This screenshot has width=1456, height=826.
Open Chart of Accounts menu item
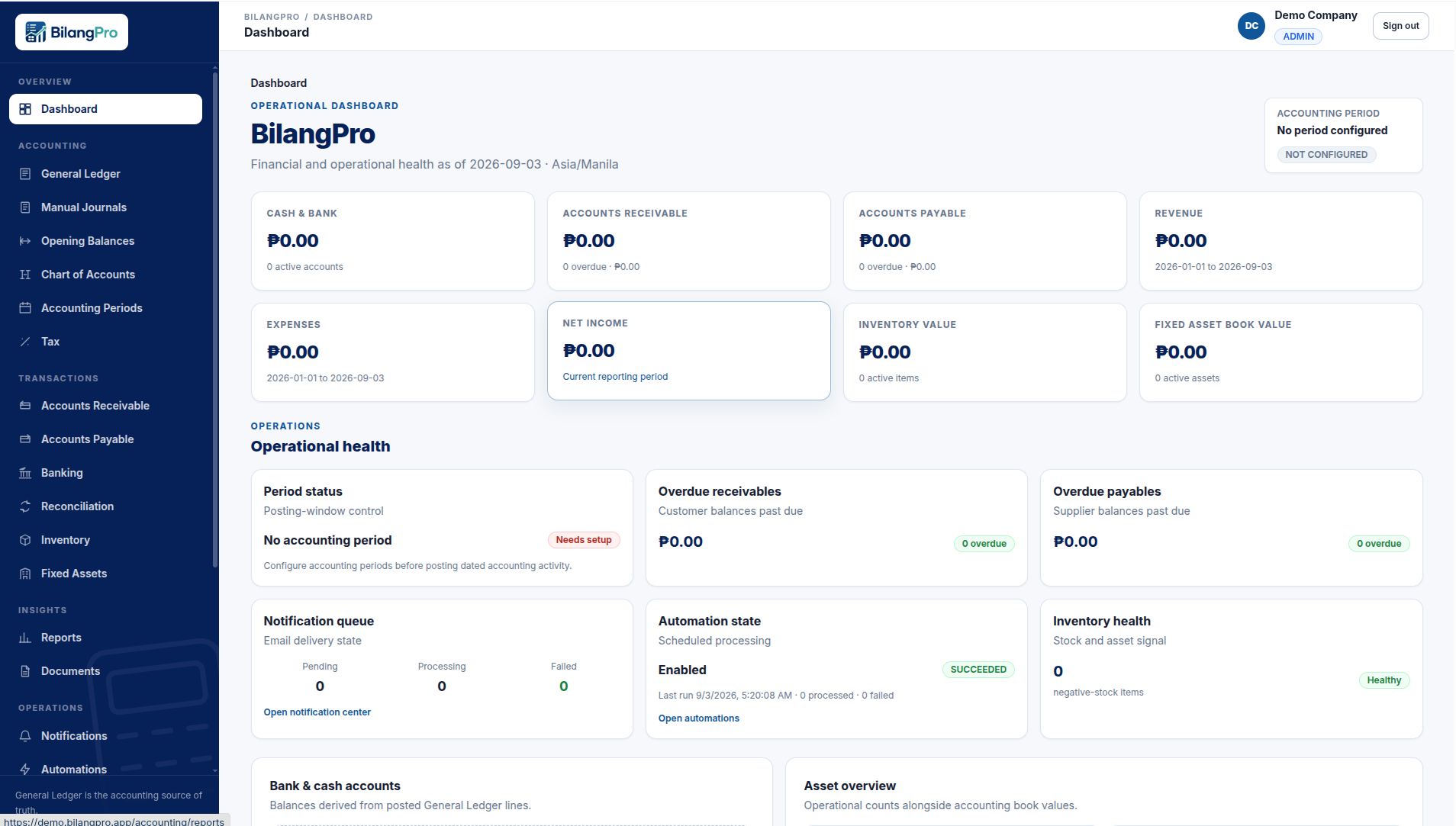tap(105, 275)
